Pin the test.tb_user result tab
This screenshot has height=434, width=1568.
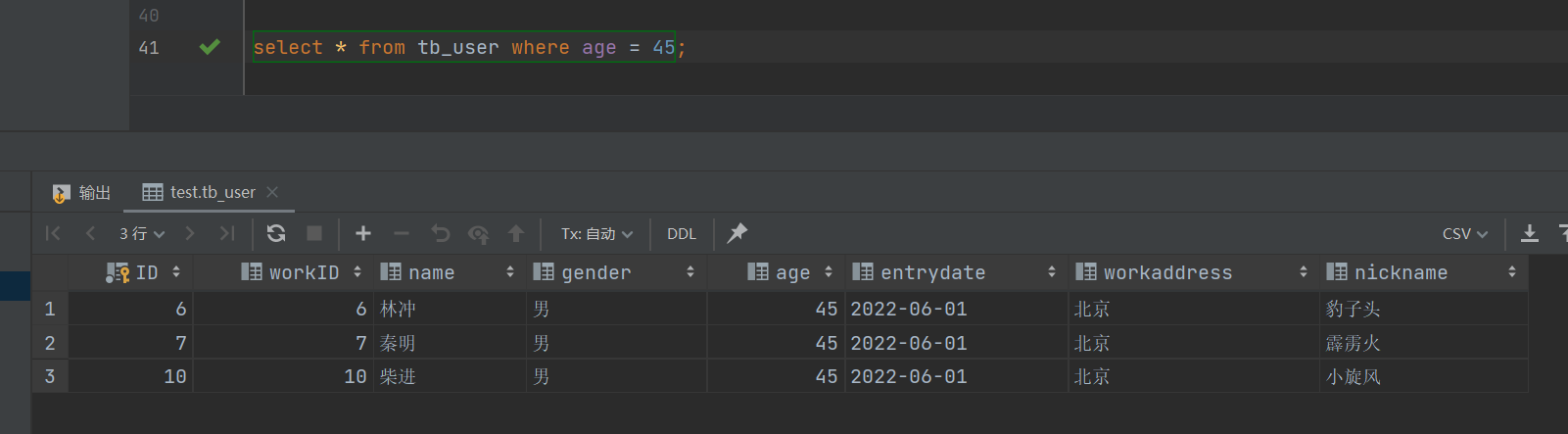point(737,233)
